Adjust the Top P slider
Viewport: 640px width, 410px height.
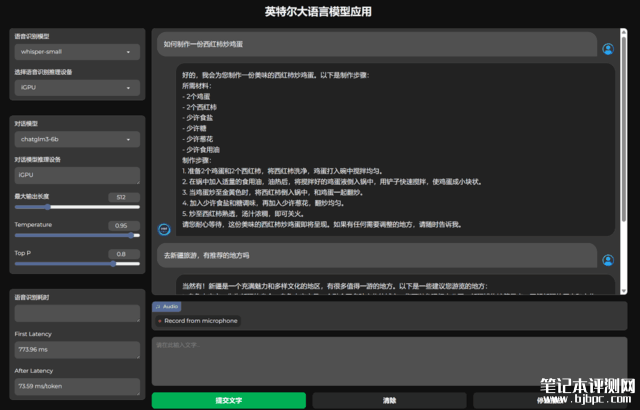click(77, 264)
